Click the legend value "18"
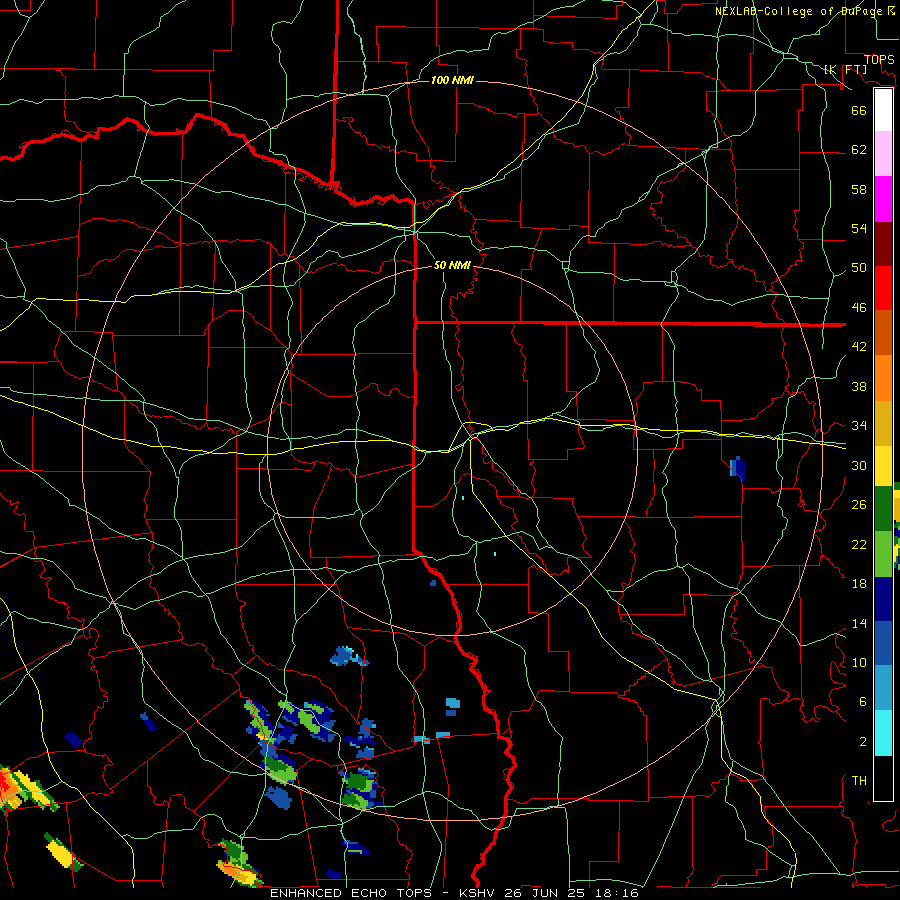 (859, 584)
